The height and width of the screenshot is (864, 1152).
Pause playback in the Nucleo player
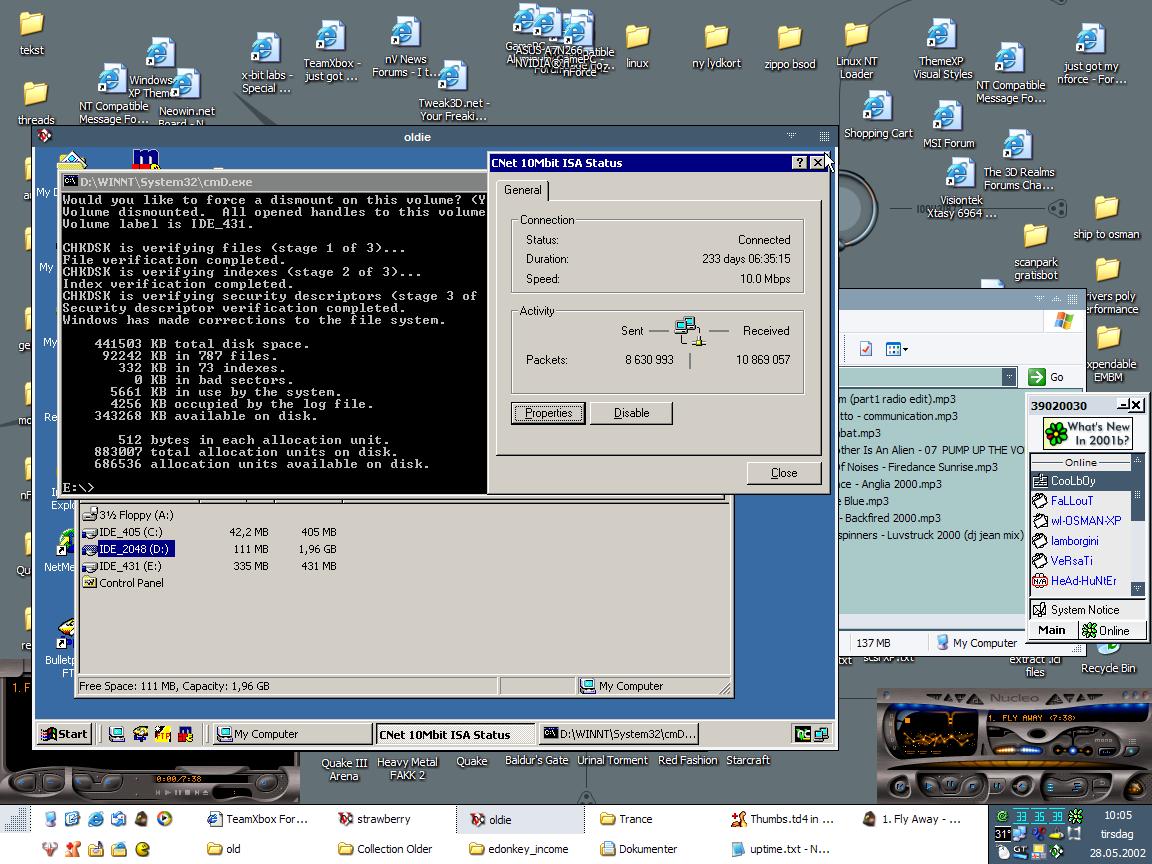951,783
